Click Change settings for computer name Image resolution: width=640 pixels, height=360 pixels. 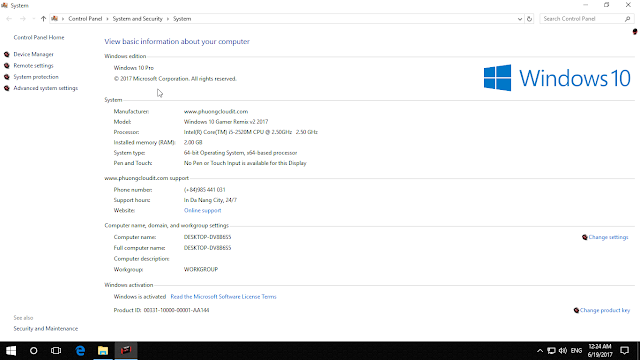click(608, 237)
